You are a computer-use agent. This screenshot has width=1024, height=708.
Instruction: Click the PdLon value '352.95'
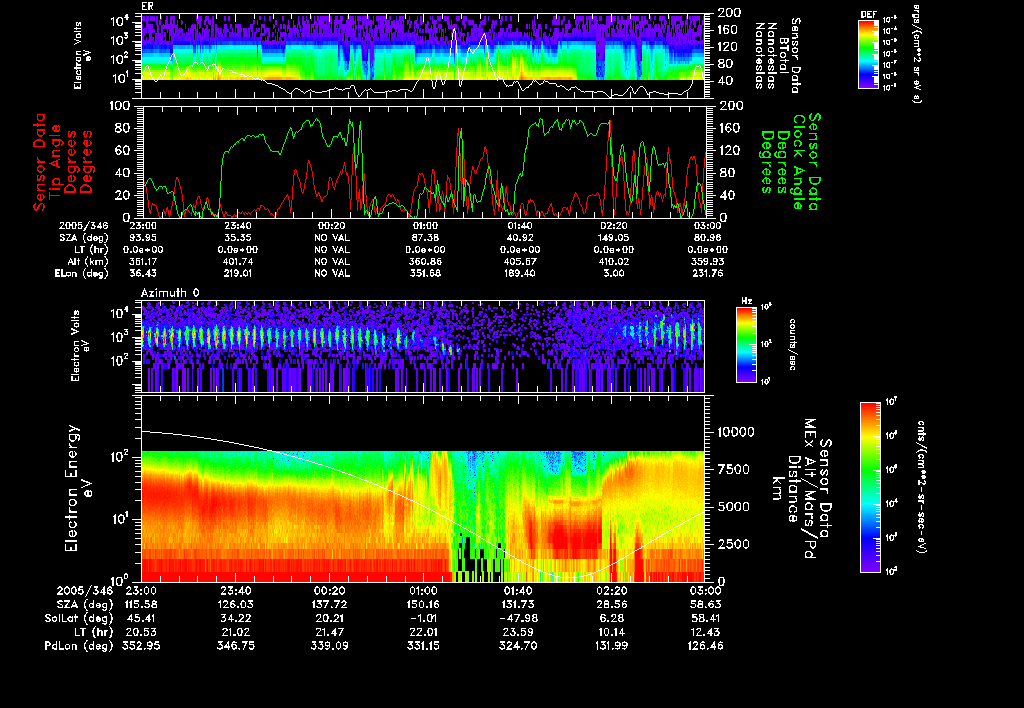click(141, 646)
